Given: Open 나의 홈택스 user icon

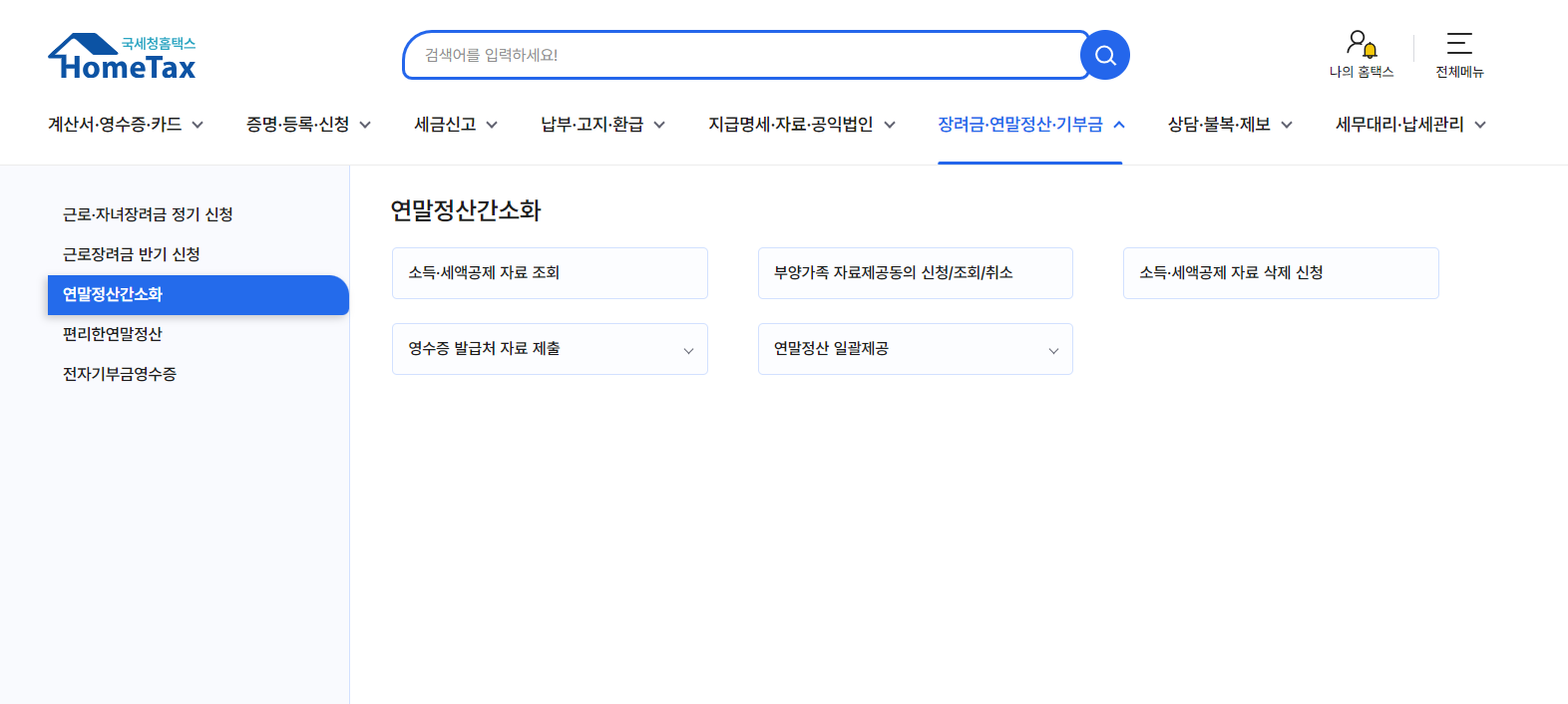Looking at the screenshot, I should (x=1362, y=54).
